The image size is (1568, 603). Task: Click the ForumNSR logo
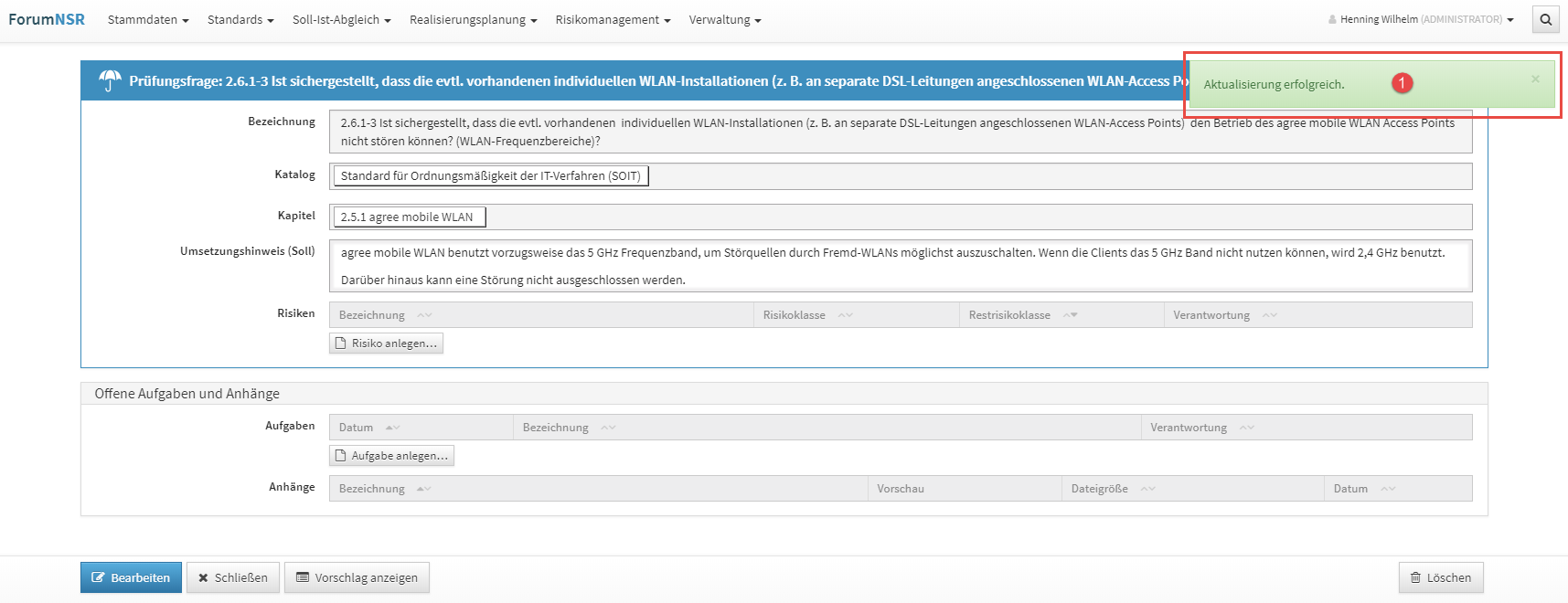[47, 19]
